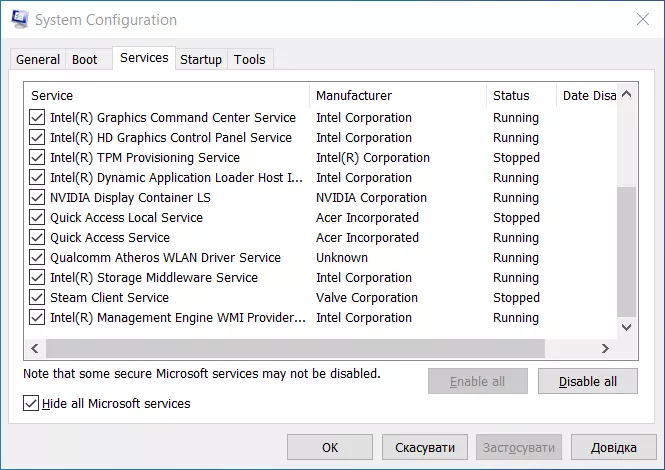Viewport: 665px width, 470px height.
Task: Sort list by Manufacturer column header
Action: point(354,96)
